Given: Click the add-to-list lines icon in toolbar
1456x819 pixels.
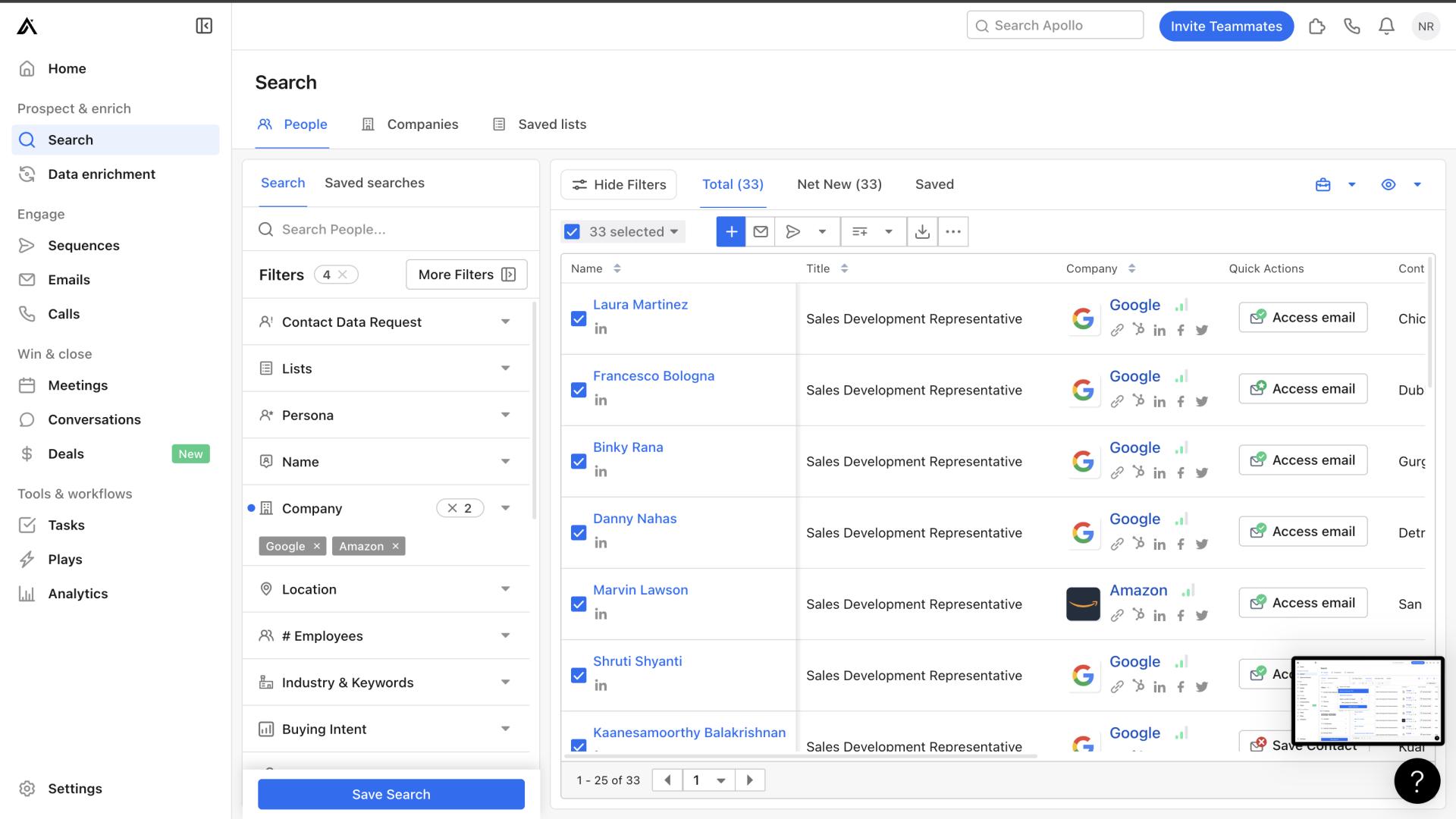Looking at the screenshot, I should [860, 231].
